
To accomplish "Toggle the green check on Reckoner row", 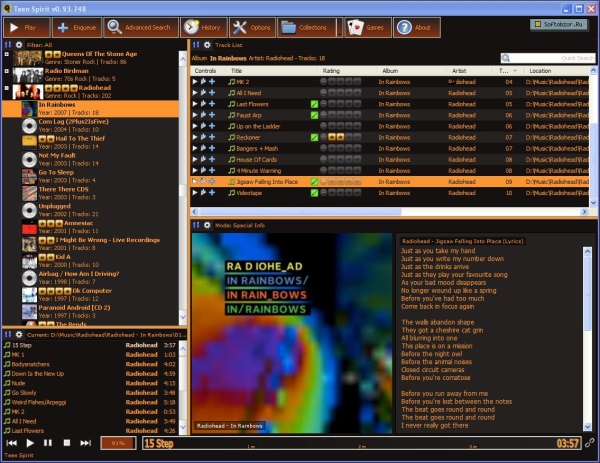I will click(x=315, y=136).
